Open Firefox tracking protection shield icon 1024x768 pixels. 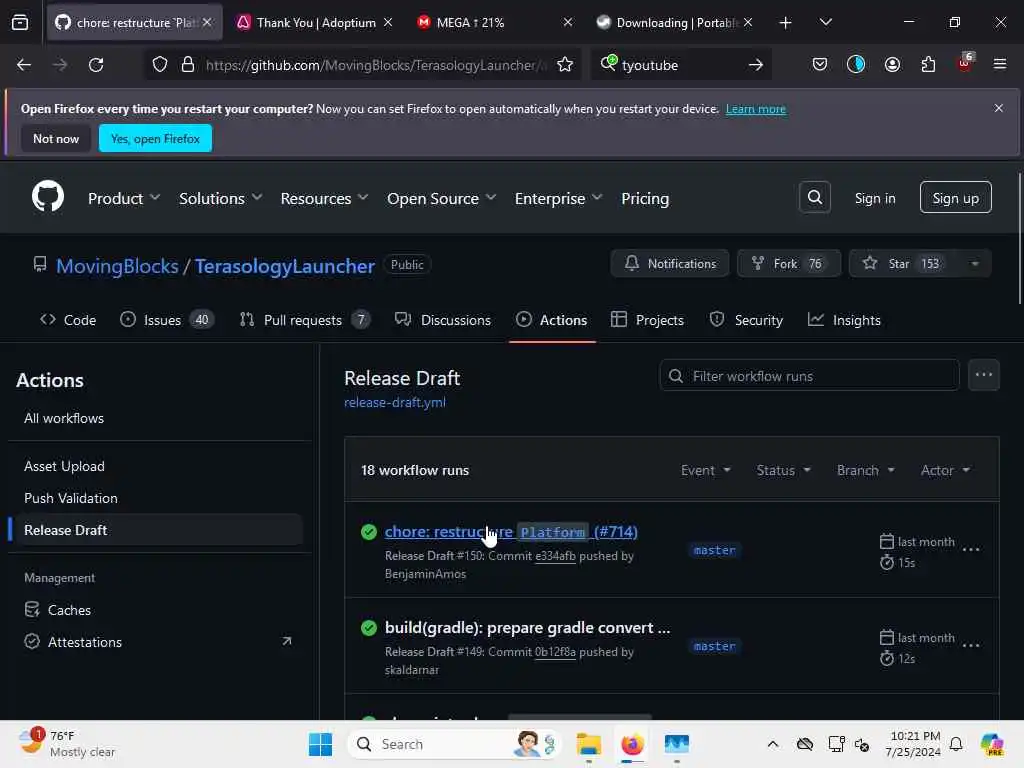click(160, 65)
